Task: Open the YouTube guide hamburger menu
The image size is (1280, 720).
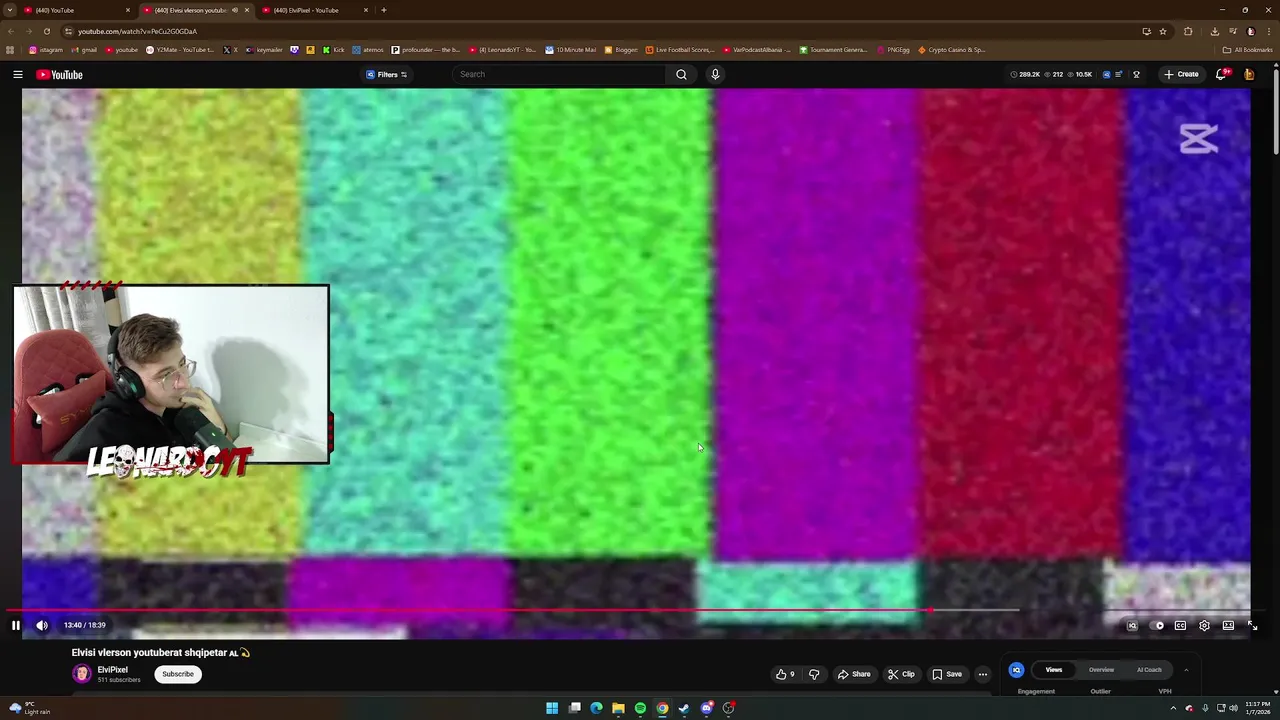Action: (x=18, y=74)
